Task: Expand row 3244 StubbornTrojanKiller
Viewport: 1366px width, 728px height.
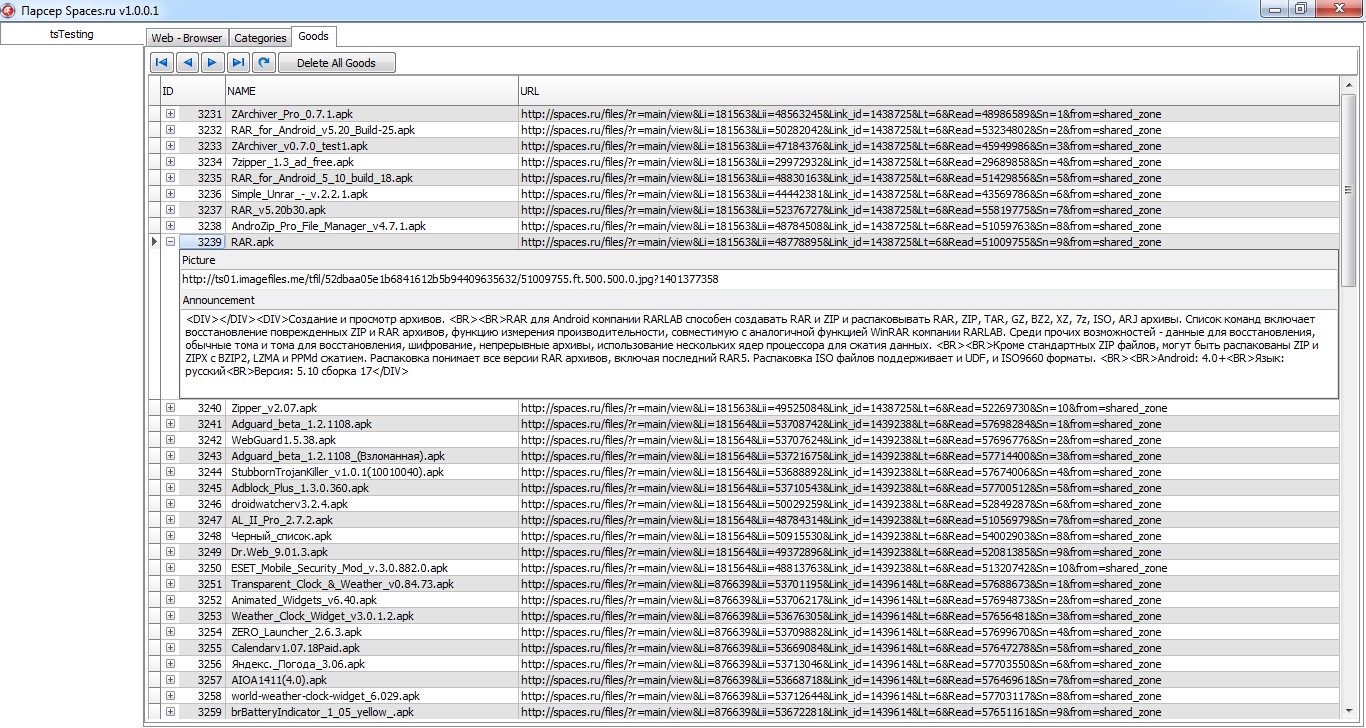Action: (x=170, y=472)
